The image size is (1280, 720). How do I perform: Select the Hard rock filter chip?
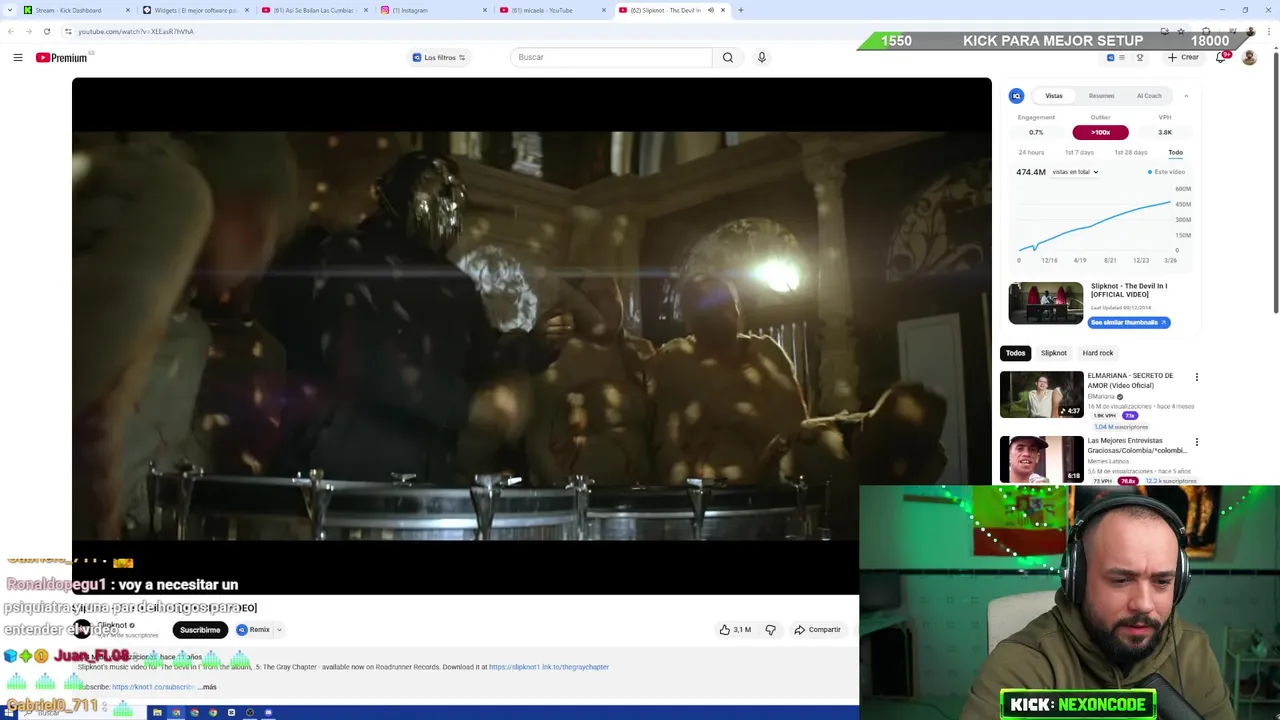click(x=1098, y=353)
